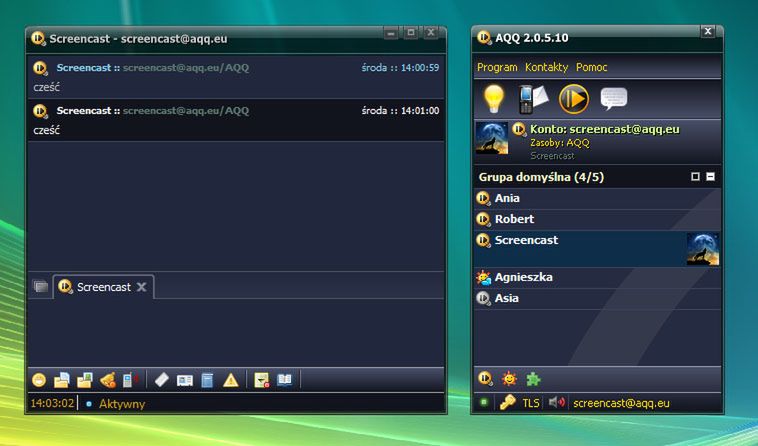Click the tab list icon left of Screencast tab

tap(41, 287)
